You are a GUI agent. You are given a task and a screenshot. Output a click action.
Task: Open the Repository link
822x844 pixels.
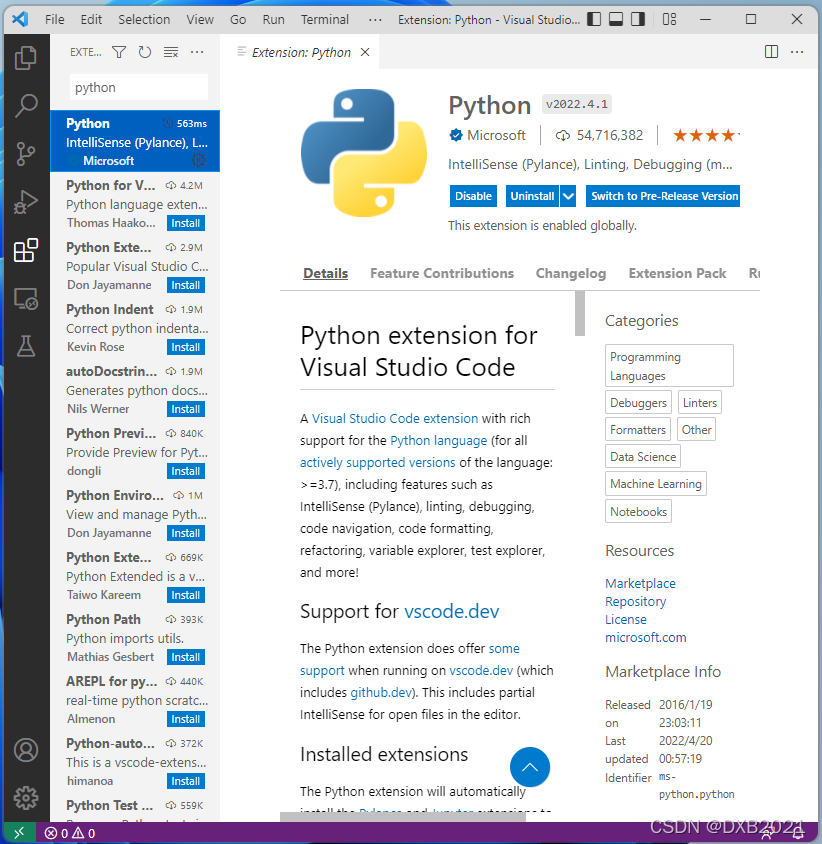pyautogui.click(x=635, y=601)
